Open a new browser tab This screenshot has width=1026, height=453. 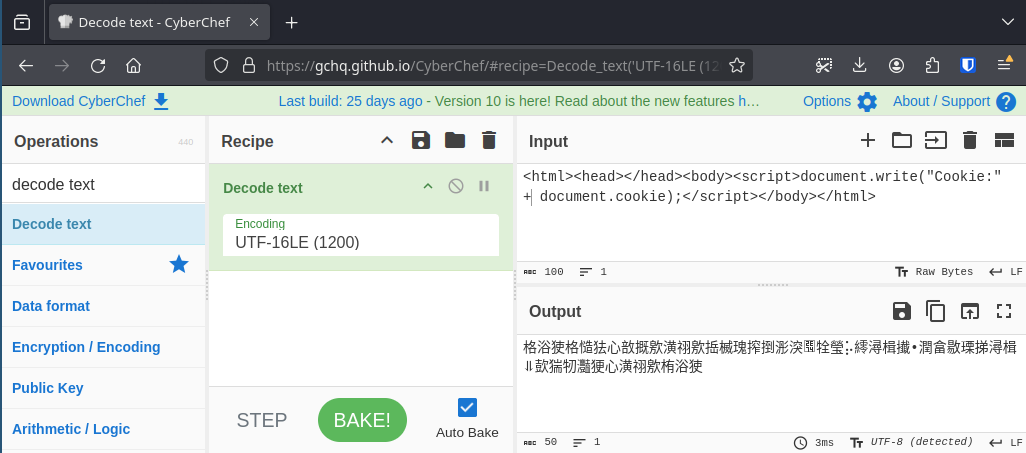coord(291,22)
